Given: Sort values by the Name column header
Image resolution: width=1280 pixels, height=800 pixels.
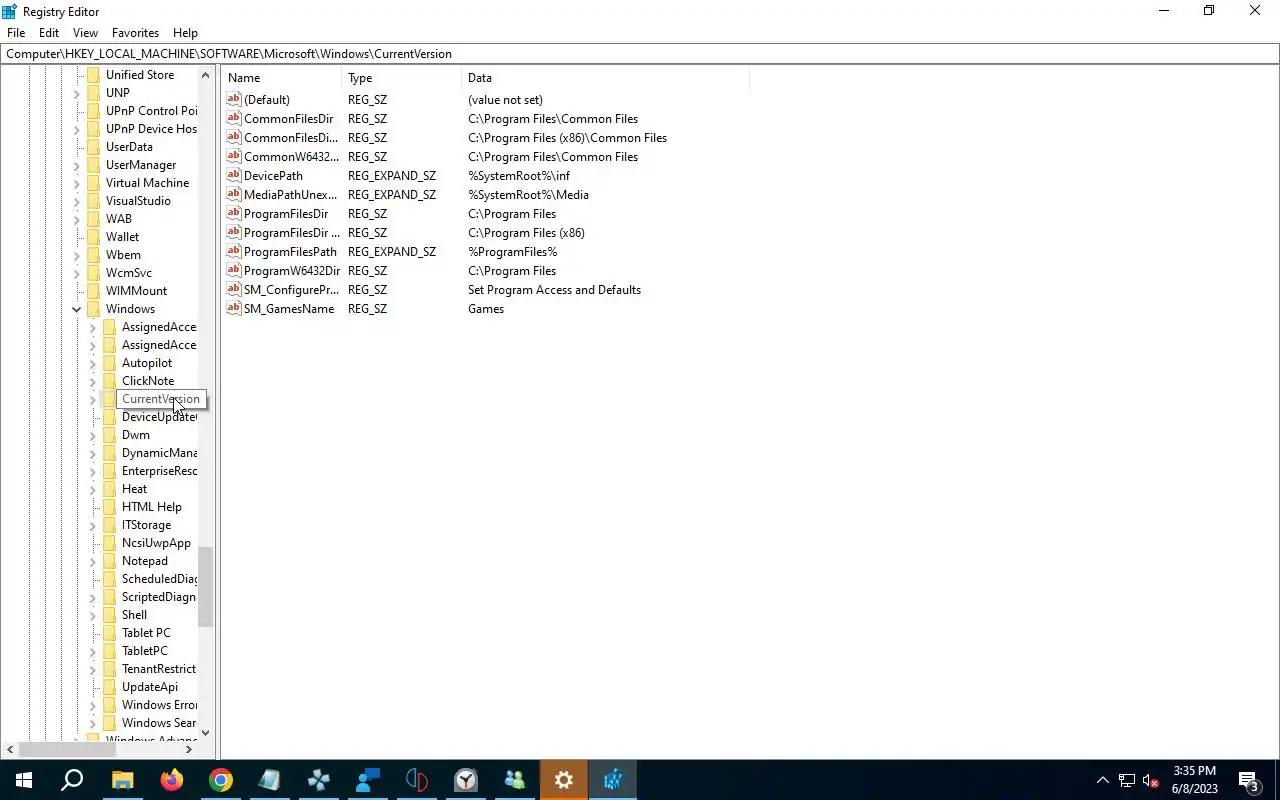Looking at the screenshot, I should (x=282, y=78).
